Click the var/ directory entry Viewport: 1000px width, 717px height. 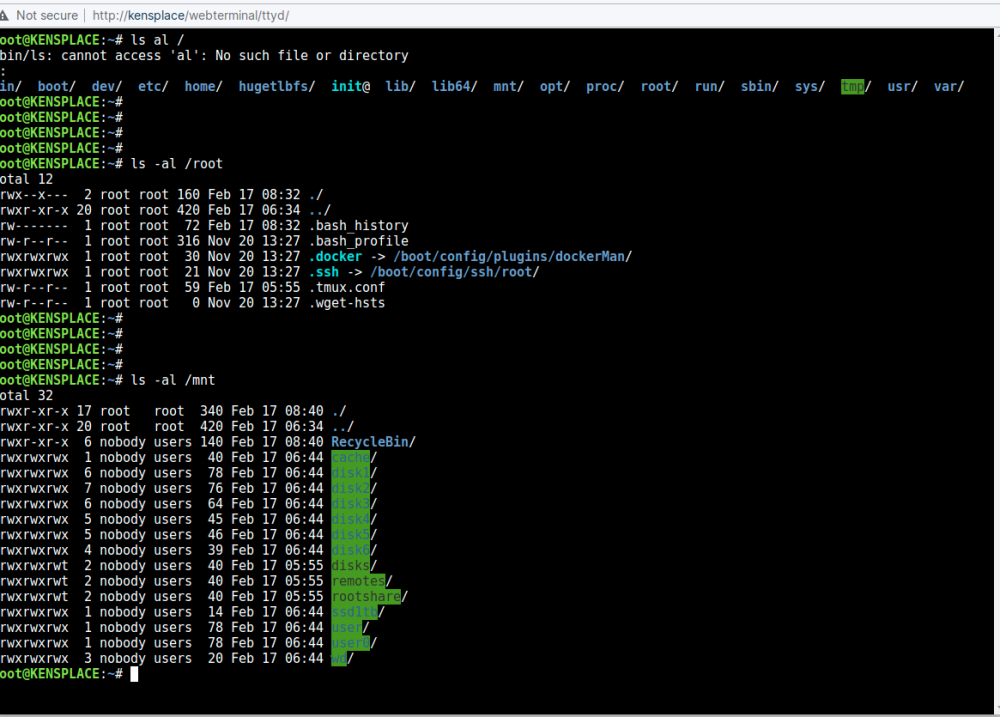click(949, 86)
